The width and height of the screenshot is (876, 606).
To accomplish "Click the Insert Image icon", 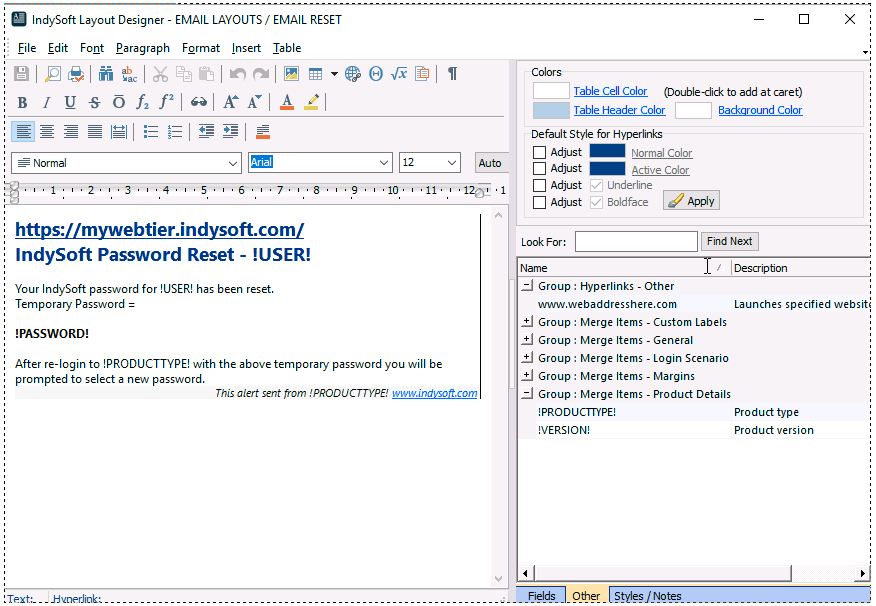I will tap(291, 74).
